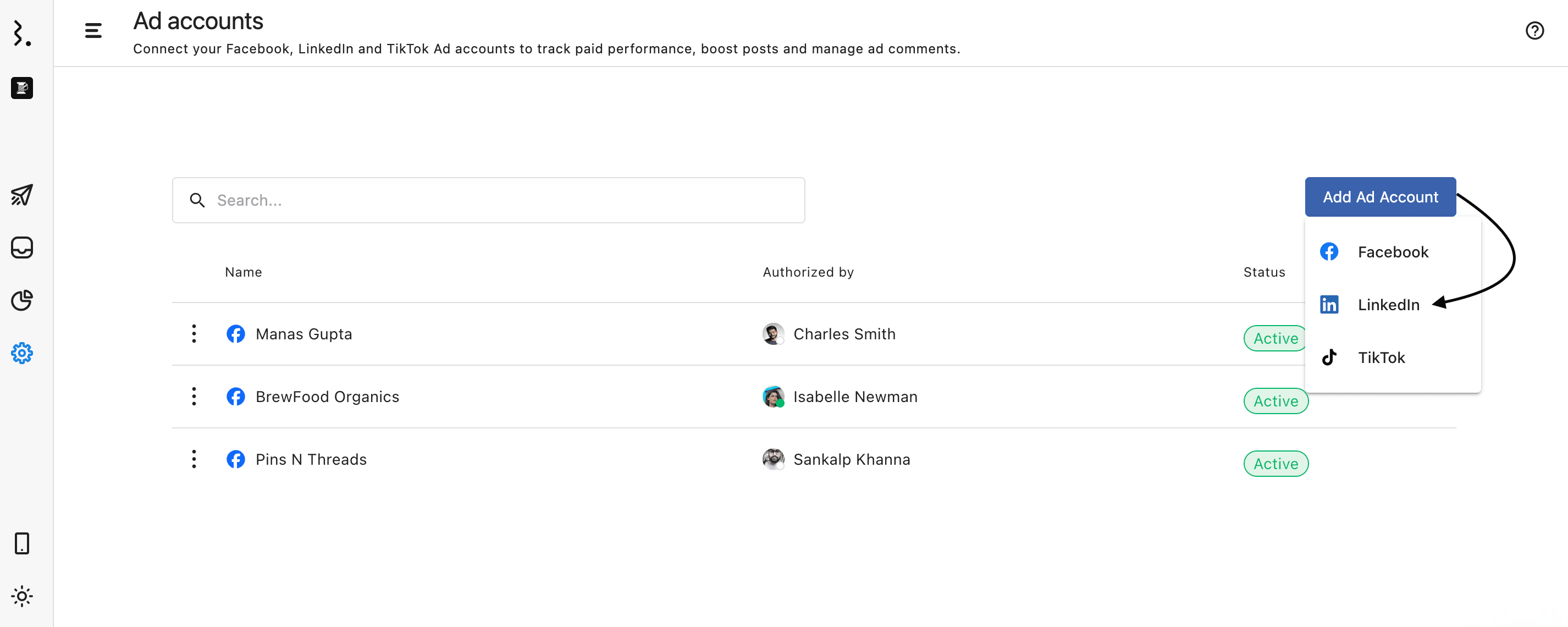
Task: Click the paper plane Publish icon in sidebar
Action: (x=22, y=195)
